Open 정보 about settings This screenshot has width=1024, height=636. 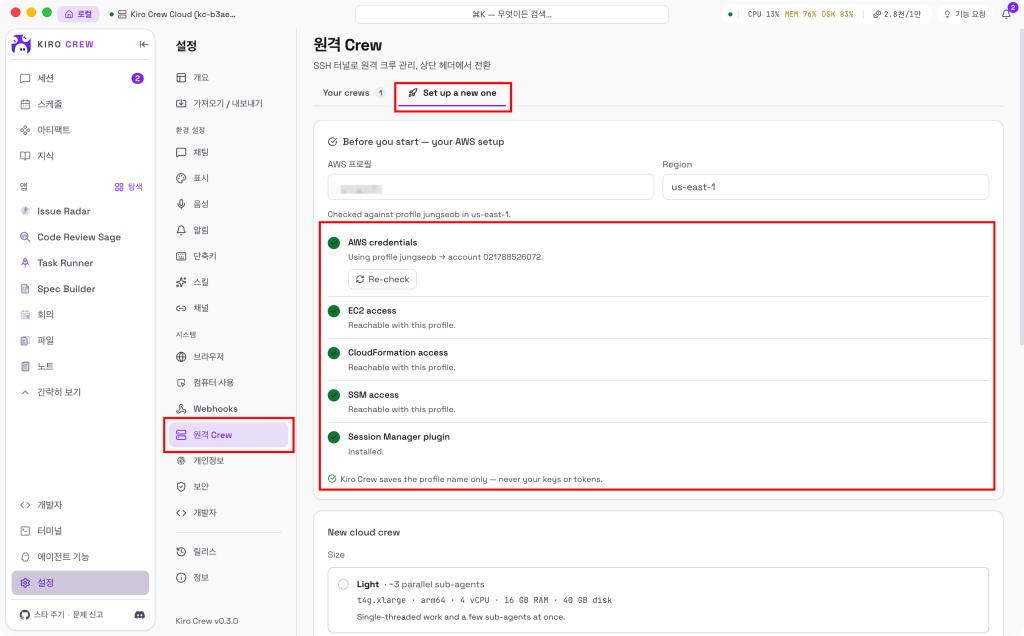point(228,577)
